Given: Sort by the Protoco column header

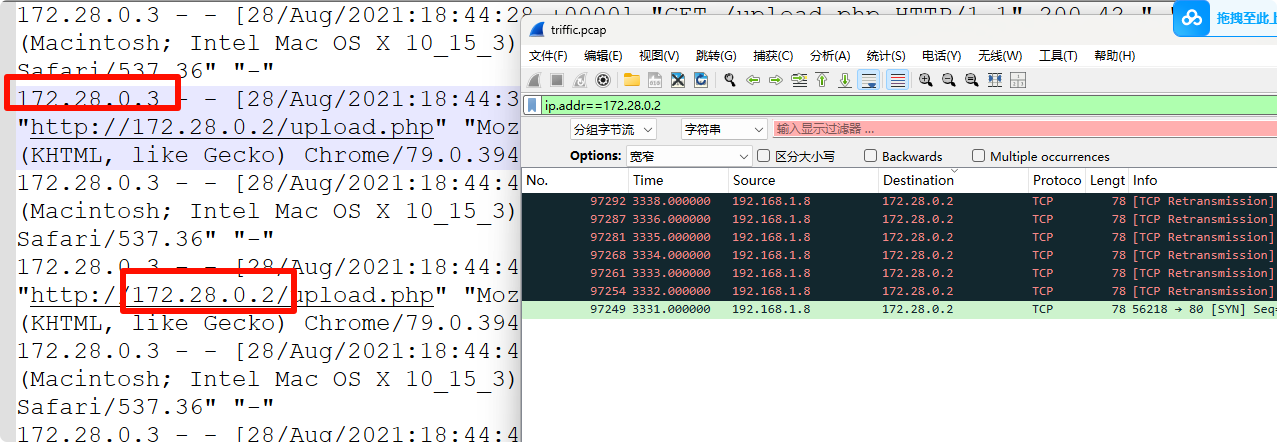Looking at the screenshot, I should click(x=1057, y=180).
